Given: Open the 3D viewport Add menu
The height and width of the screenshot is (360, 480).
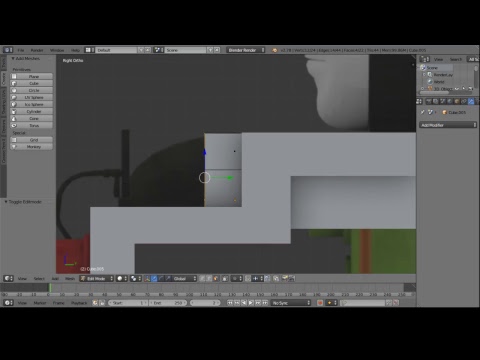Looking at the screenshot, I should coord(55,278).
